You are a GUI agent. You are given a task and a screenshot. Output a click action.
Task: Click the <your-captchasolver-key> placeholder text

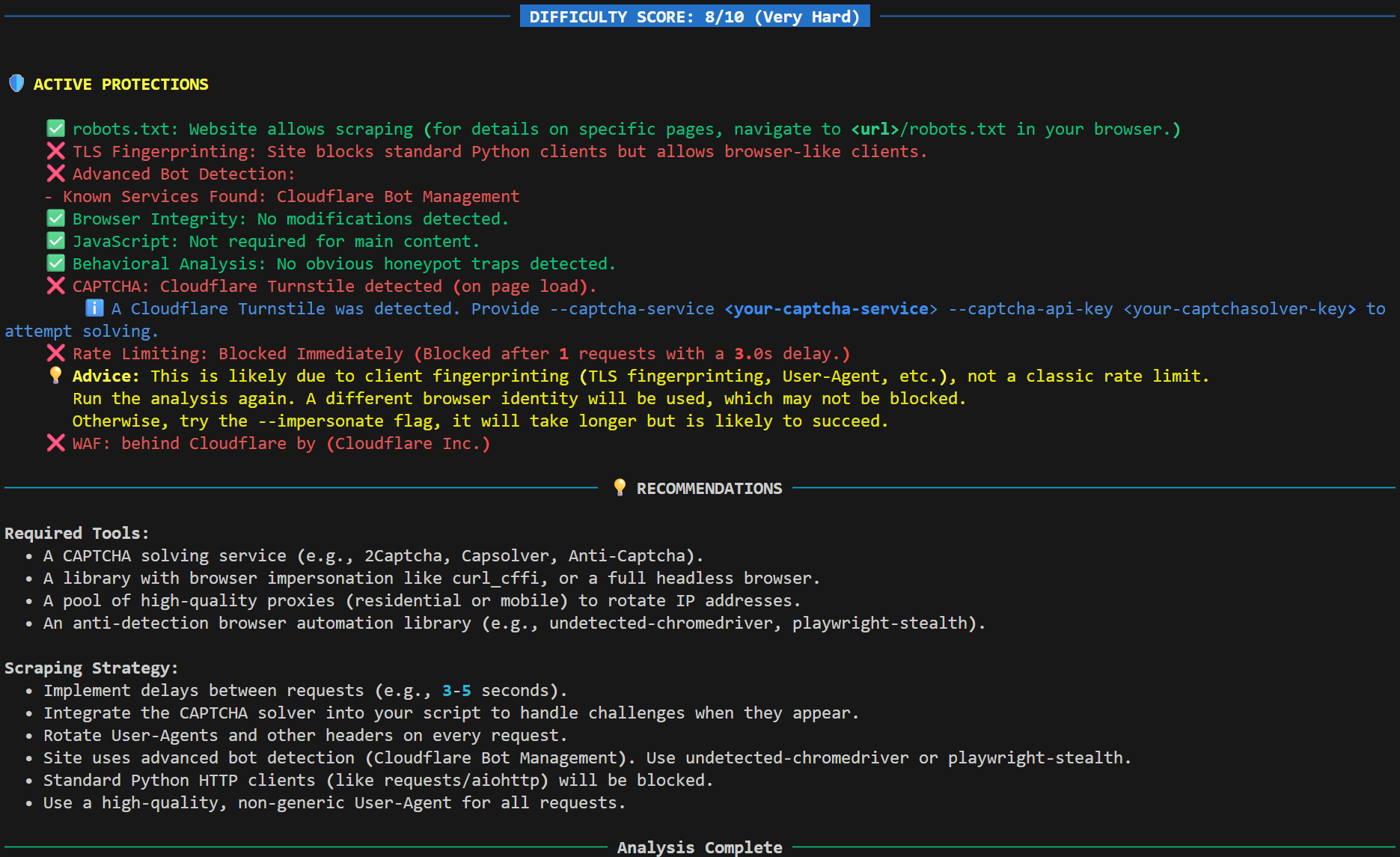pyautogui.click(x=1240, y=309)
